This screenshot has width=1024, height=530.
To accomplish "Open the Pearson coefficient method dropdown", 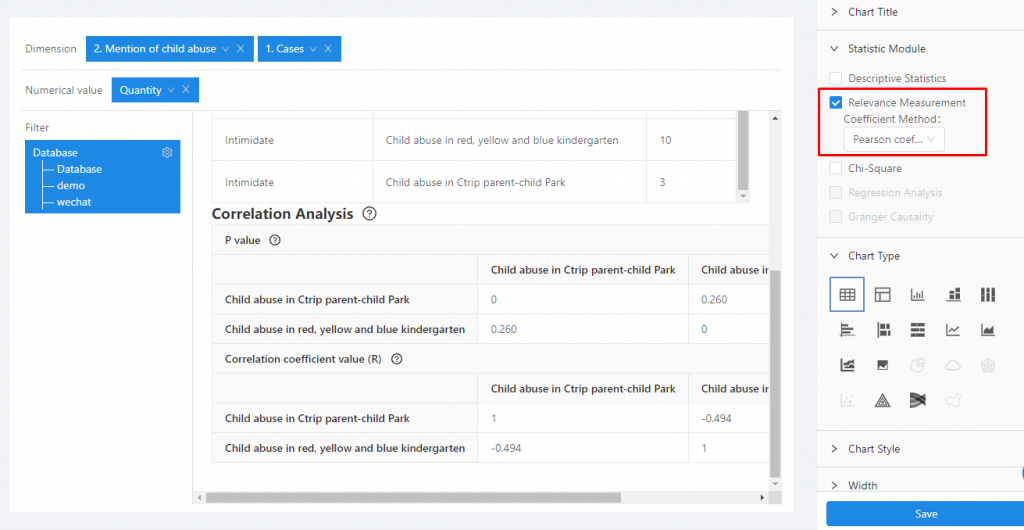I will point(893,140).
